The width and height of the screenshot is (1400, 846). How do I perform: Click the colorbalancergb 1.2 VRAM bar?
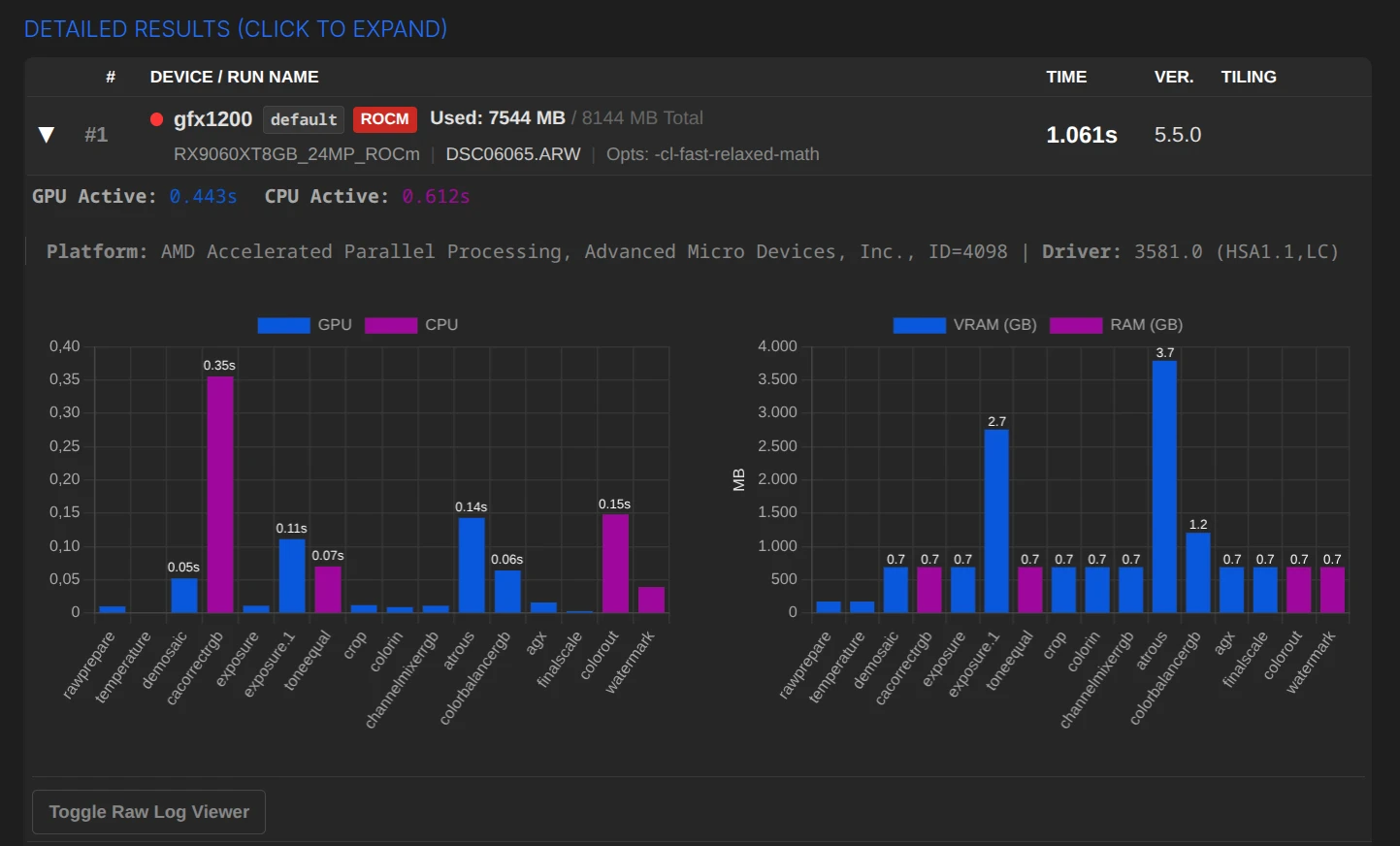point(1198,572)
